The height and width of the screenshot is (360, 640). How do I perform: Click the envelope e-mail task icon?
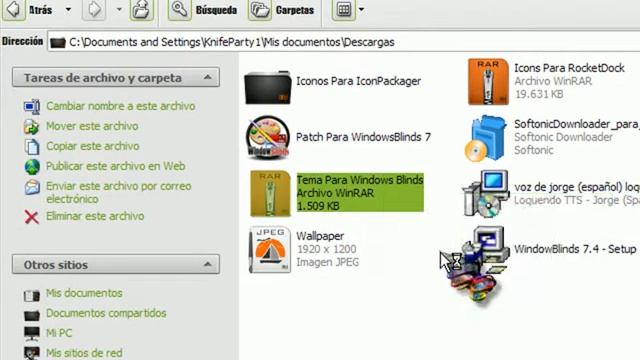pyautogui.click(x=32, y=187)
